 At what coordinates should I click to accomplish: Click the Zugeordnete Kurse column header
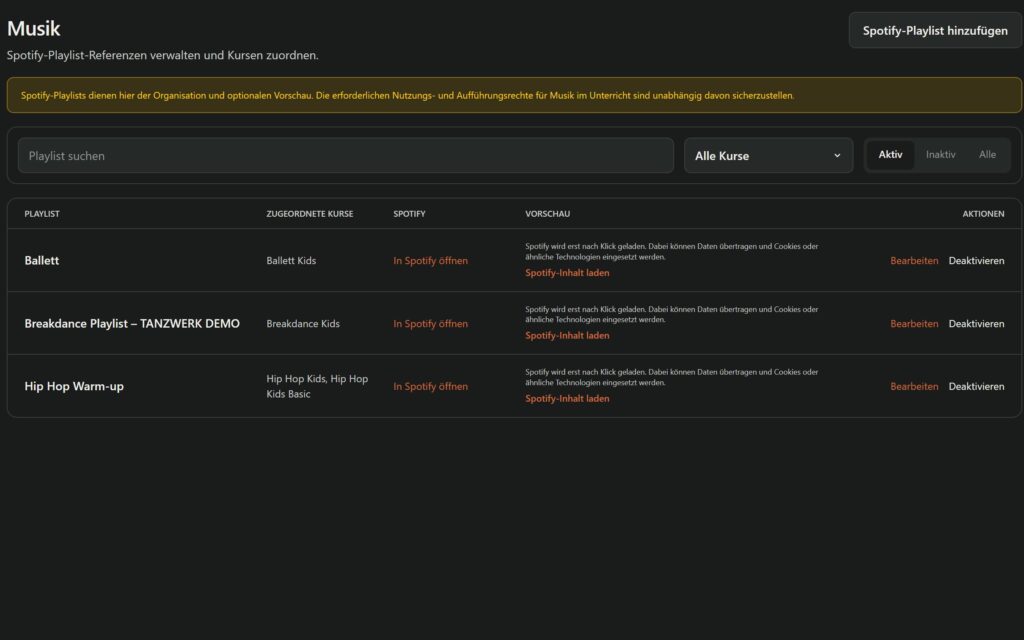(310, 214)
